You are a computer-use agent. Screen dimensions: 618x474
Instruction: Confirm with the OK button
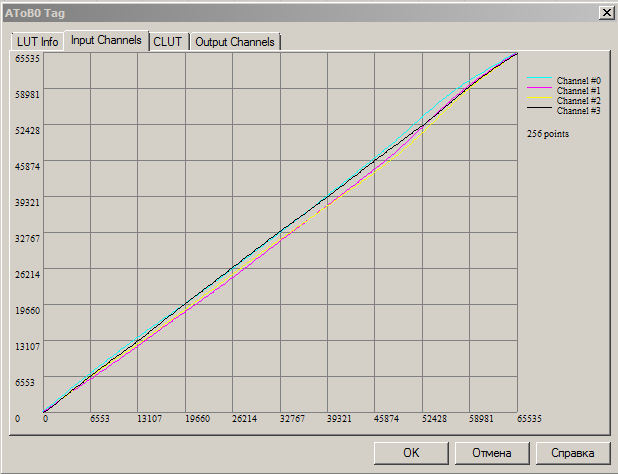411,453
